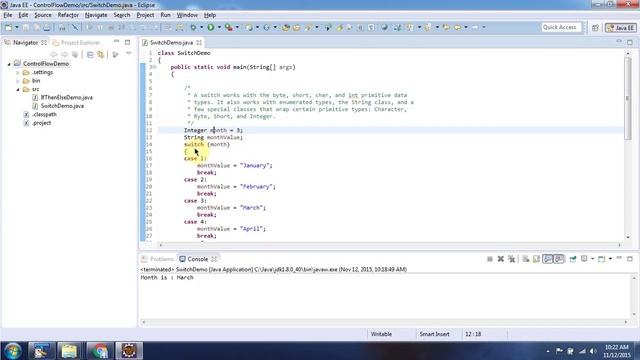Image resolution: width=640 pixels, height=360 pixels.
Task: Switch to the Java EE perspective
Action: tap(621, 27)
